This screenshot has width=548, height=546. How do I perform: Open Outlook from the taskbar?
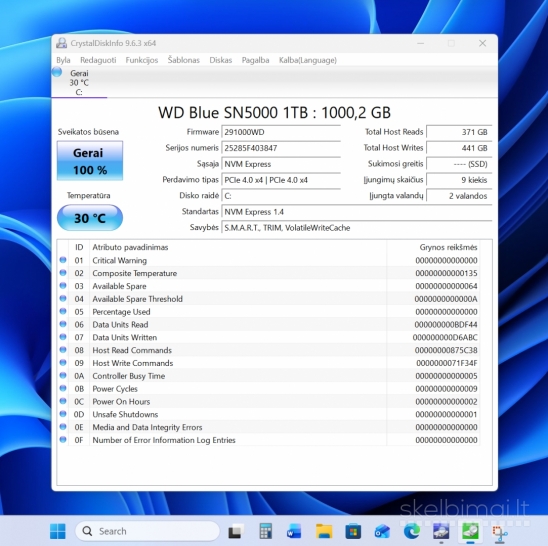(382, 531)
